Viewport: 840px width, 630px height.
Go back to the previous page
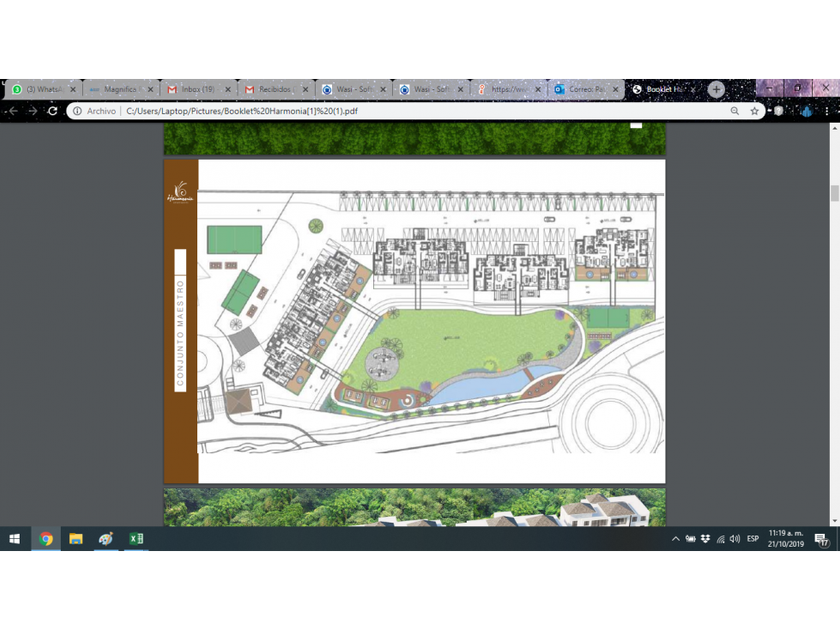tap(12, 111)
